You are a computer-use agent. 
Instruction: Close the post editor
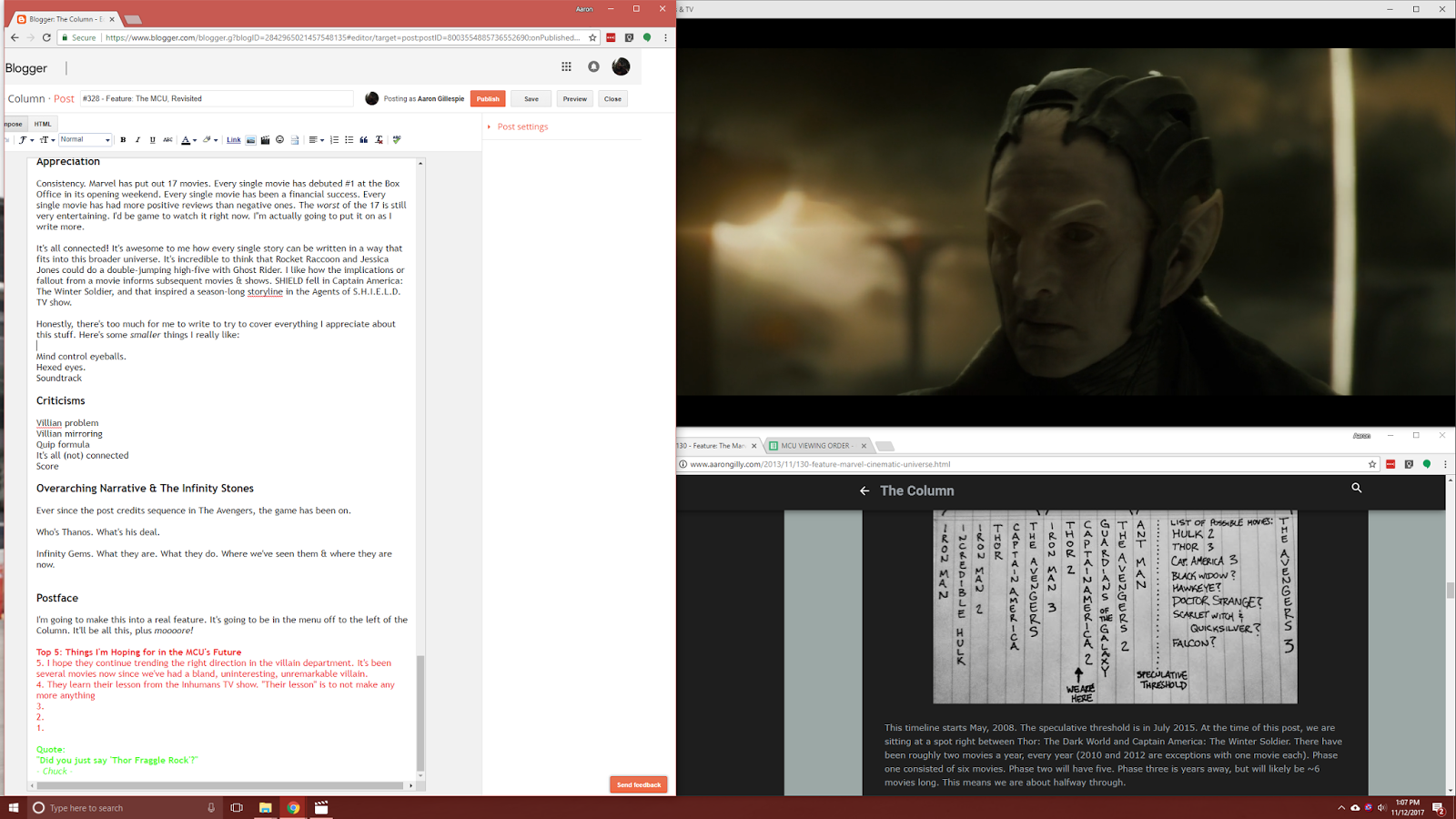(x=612, y=98)
